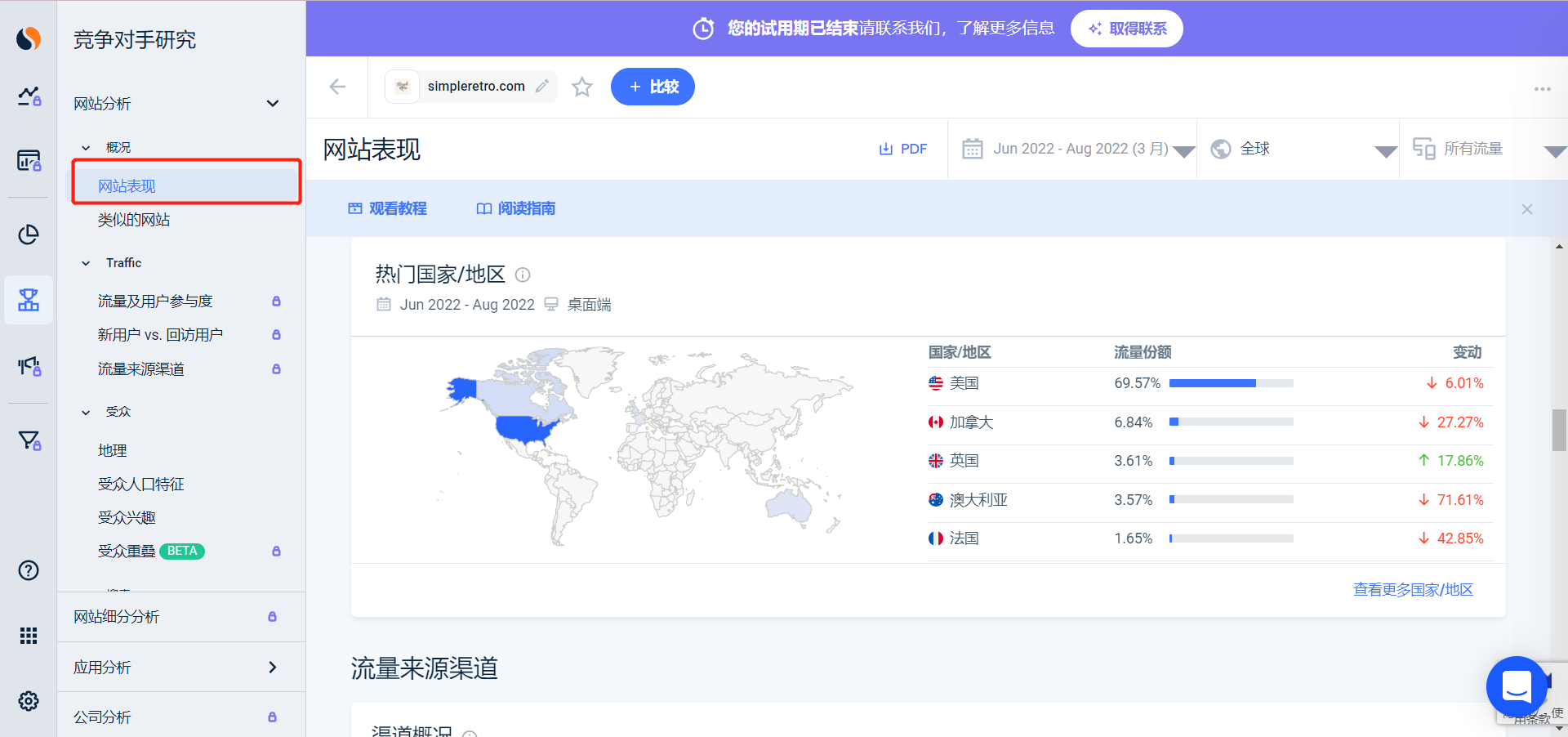Select 地理 under the 受众 section

tap(113, 449)
